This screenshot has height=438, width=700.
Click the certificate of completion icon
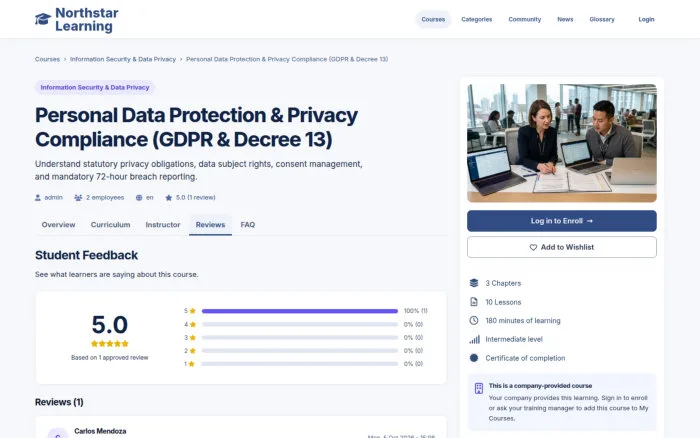point(474,358)
